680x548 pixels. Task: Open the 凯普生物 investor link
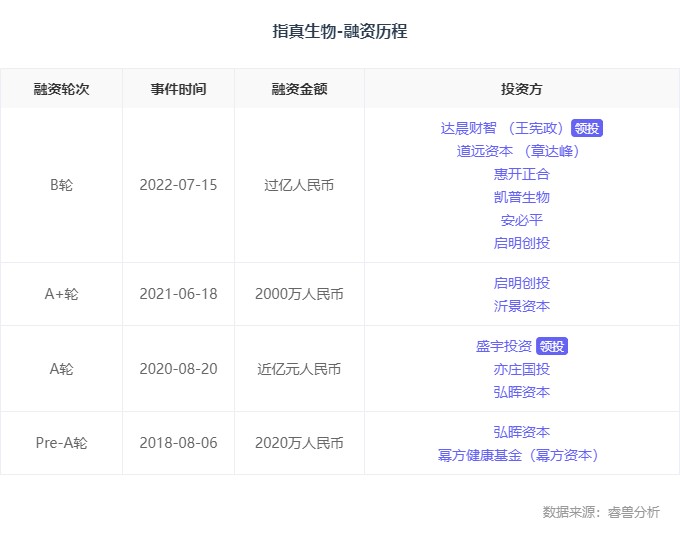[522, 197]
